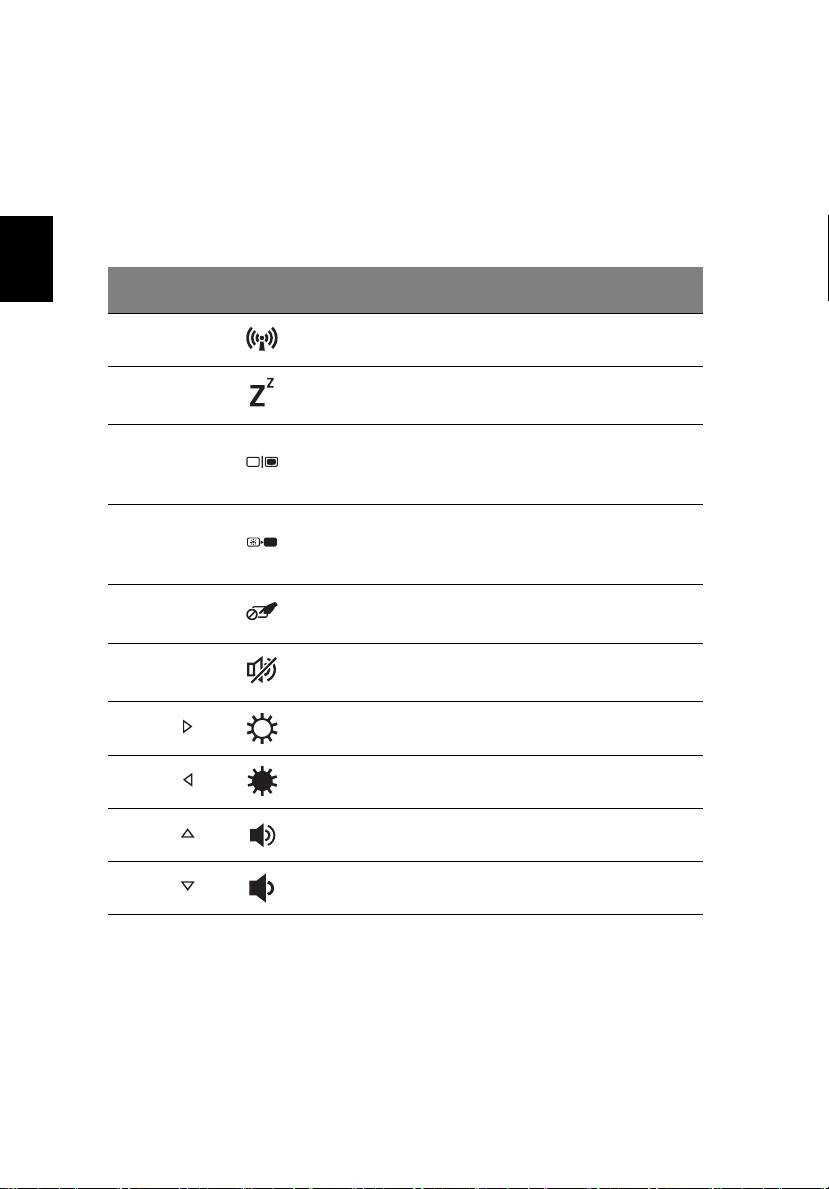Click the left-pointing triangle arrow
This screenshot has width=829, height=1189.
187,780
